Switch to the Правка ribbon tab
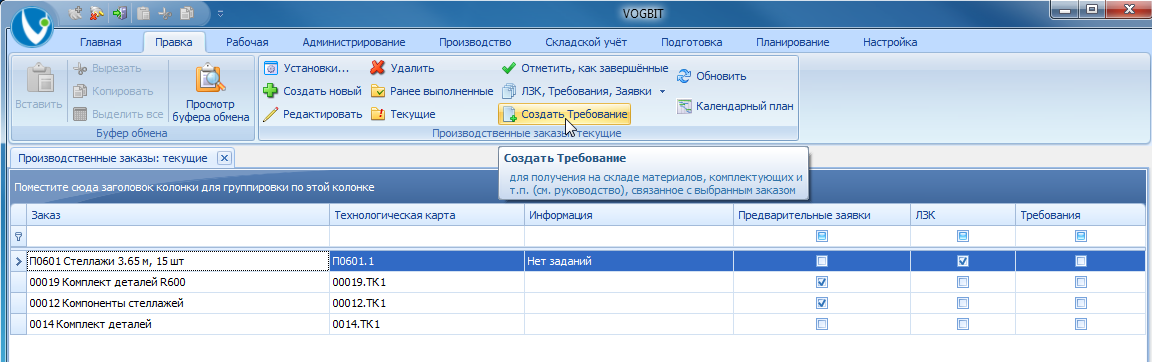Viewport: 1152px width, 362px height. [x=174, y=42]
